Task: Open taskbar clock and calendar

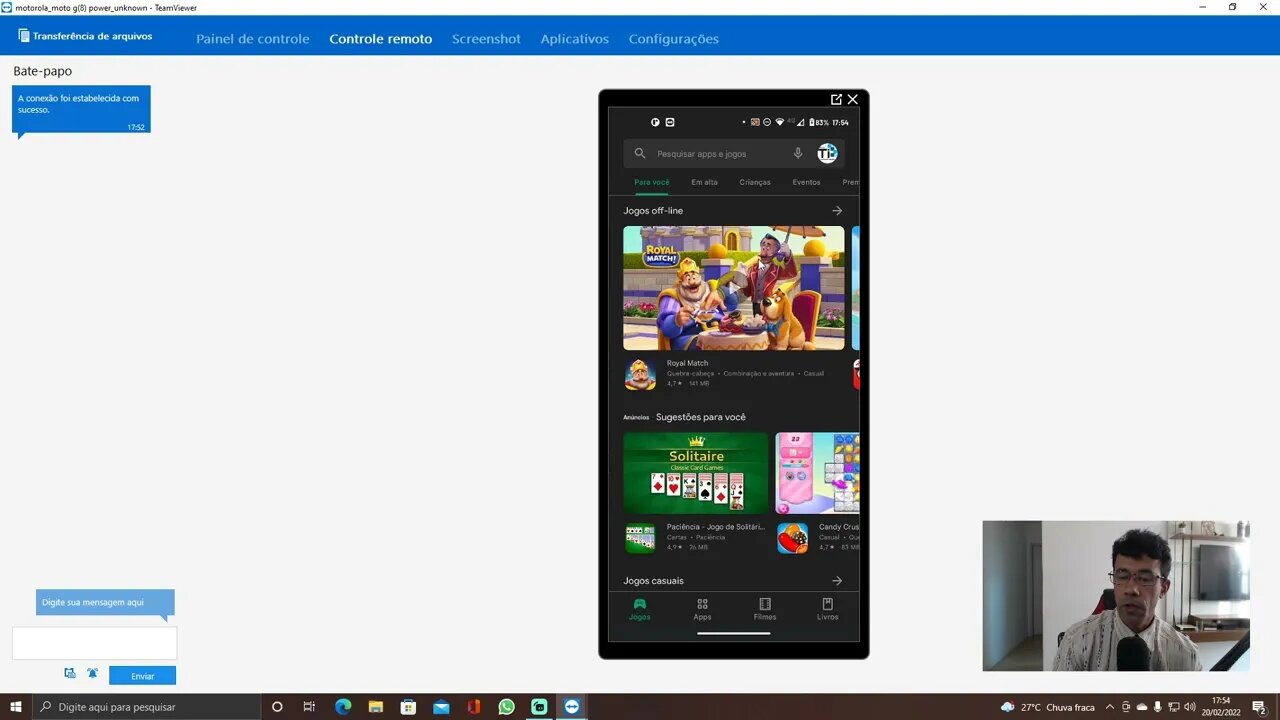Action: tap(1221, 707)
